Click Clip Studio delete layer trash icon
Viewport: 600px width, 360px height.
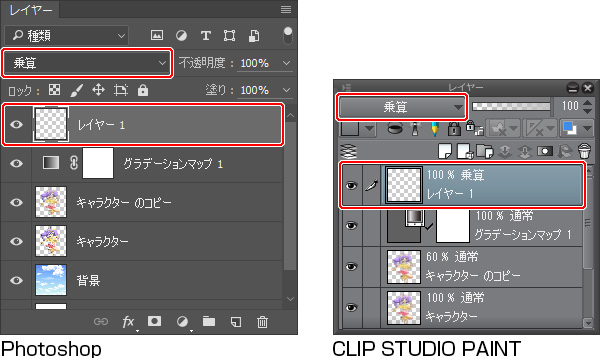pyautogui.click(x=584, y=151)
